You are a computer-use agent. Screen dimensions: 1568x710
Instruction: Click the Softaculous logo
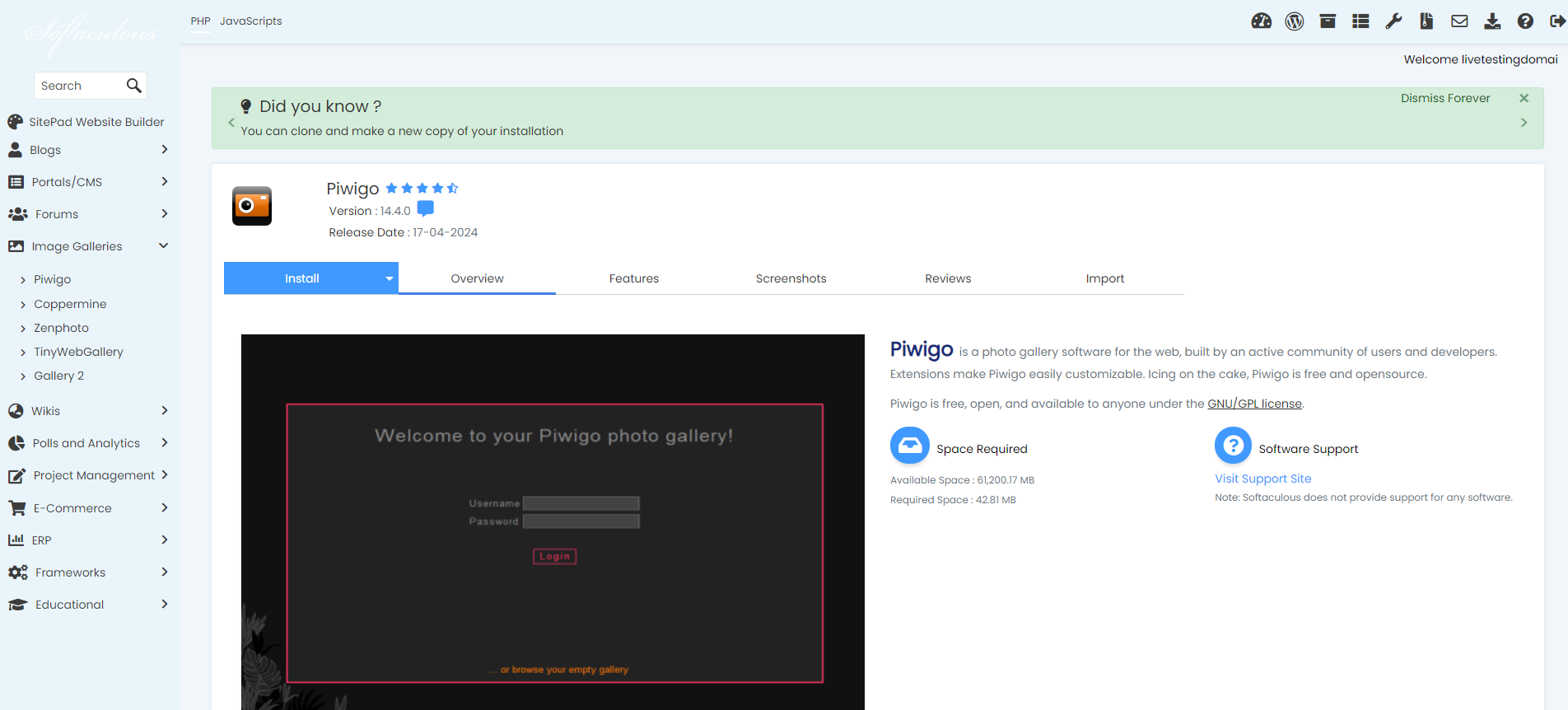(x=91, y=34)
